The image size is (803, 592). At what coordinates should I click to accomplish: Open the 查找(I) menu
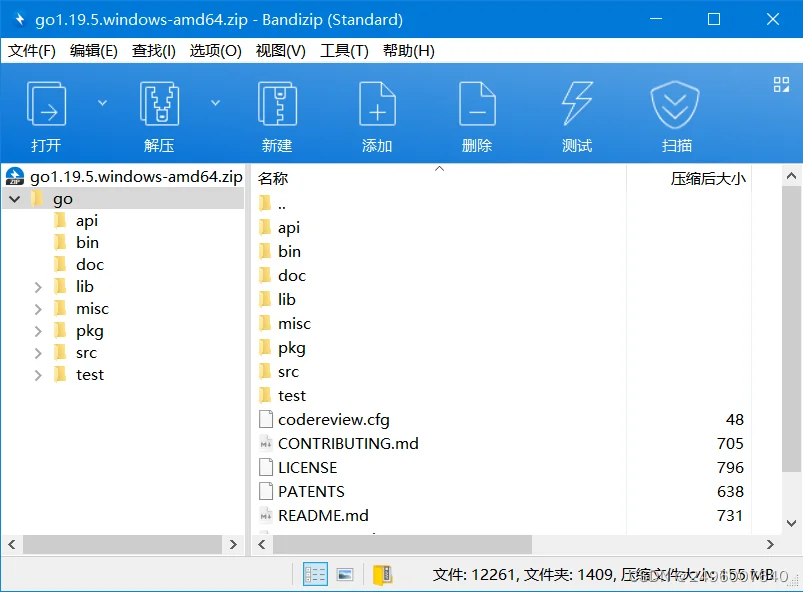(x=154, y=51)
